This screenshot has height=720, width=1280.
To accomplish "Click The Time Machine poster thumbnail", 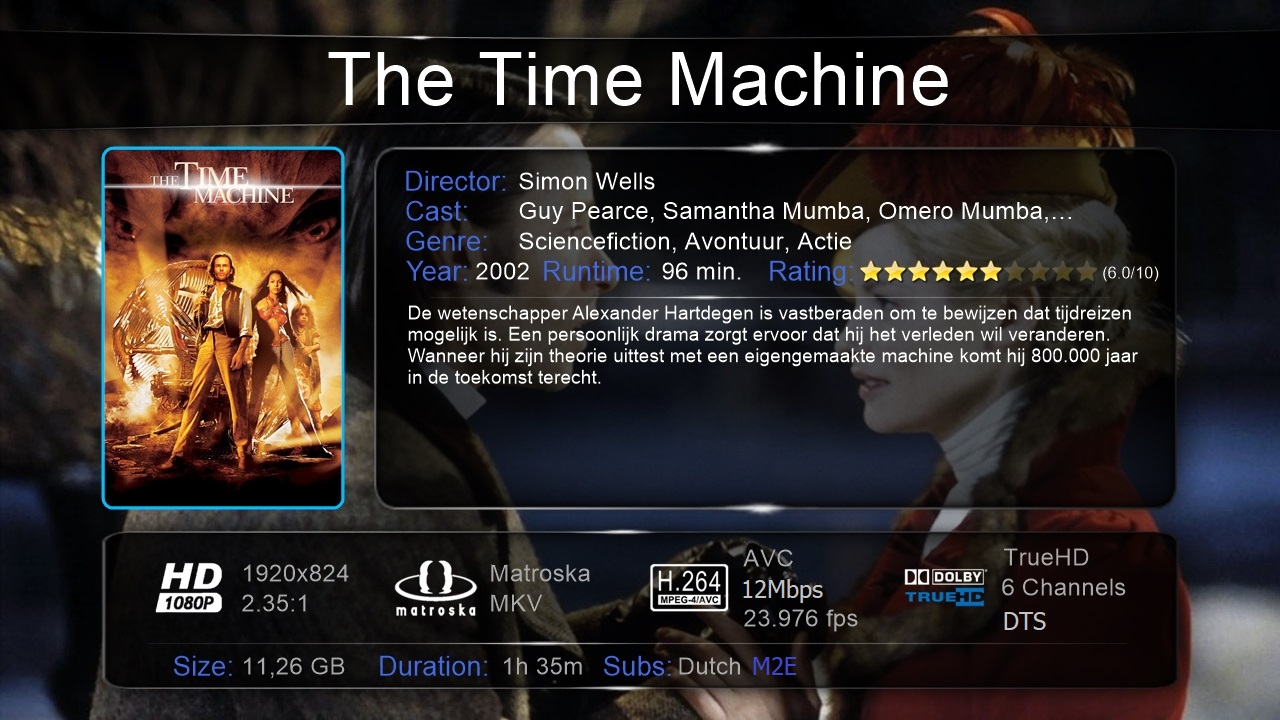I will point(223,328).
